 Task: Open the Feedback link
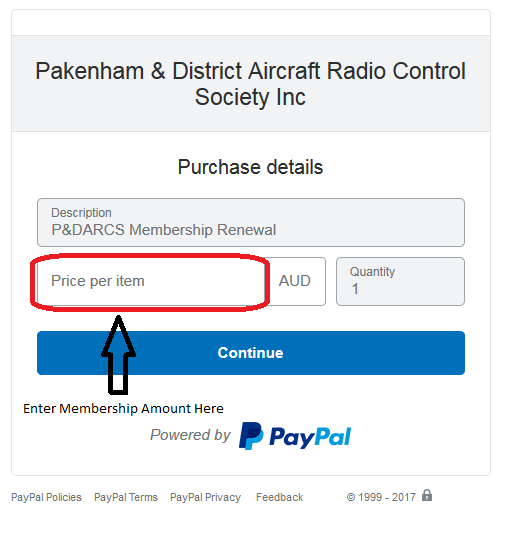pyautogui.click(x=280, y=497)
